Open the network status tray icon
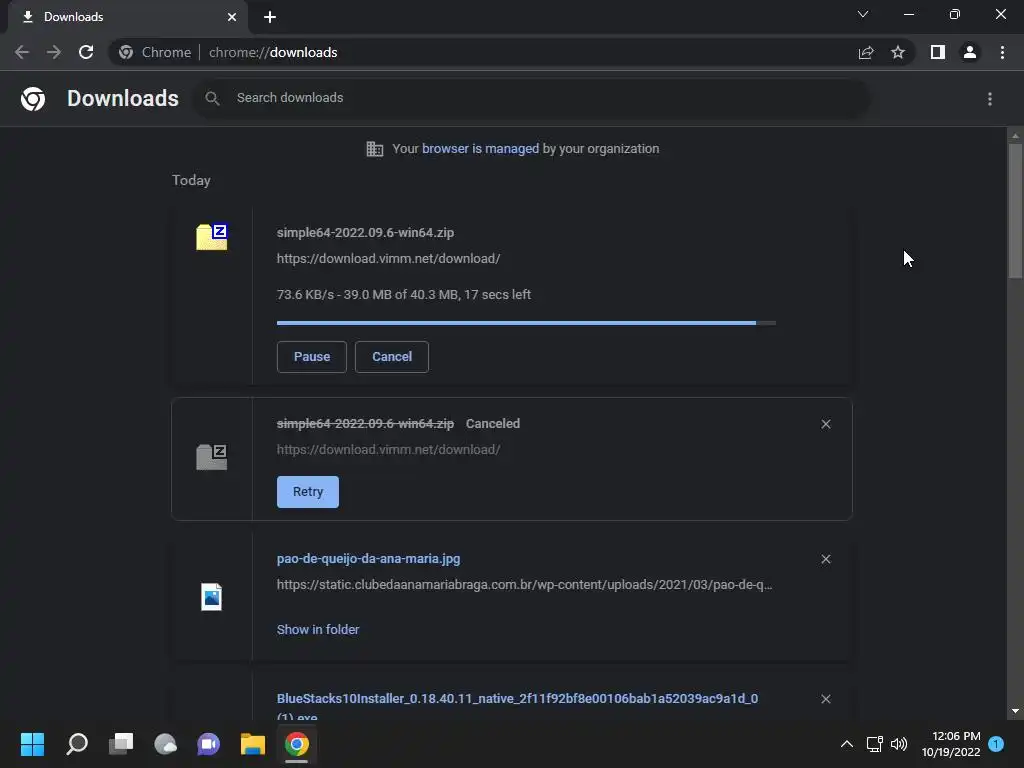Screen dimensions: 1024x768 [x=874, y=744]
